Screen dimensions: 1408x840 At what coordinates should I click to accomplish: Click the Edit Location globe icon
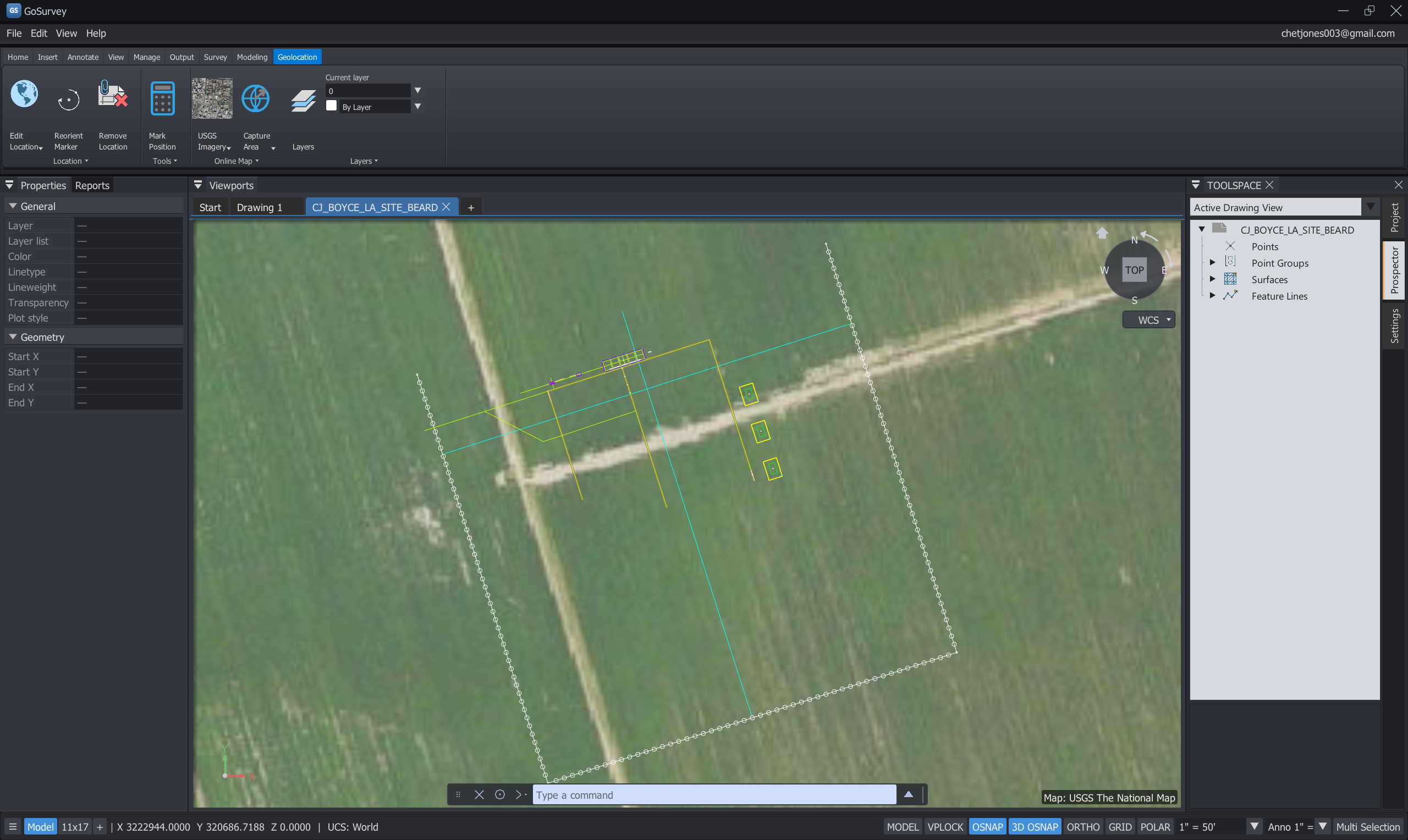click(x=24, y=95)
